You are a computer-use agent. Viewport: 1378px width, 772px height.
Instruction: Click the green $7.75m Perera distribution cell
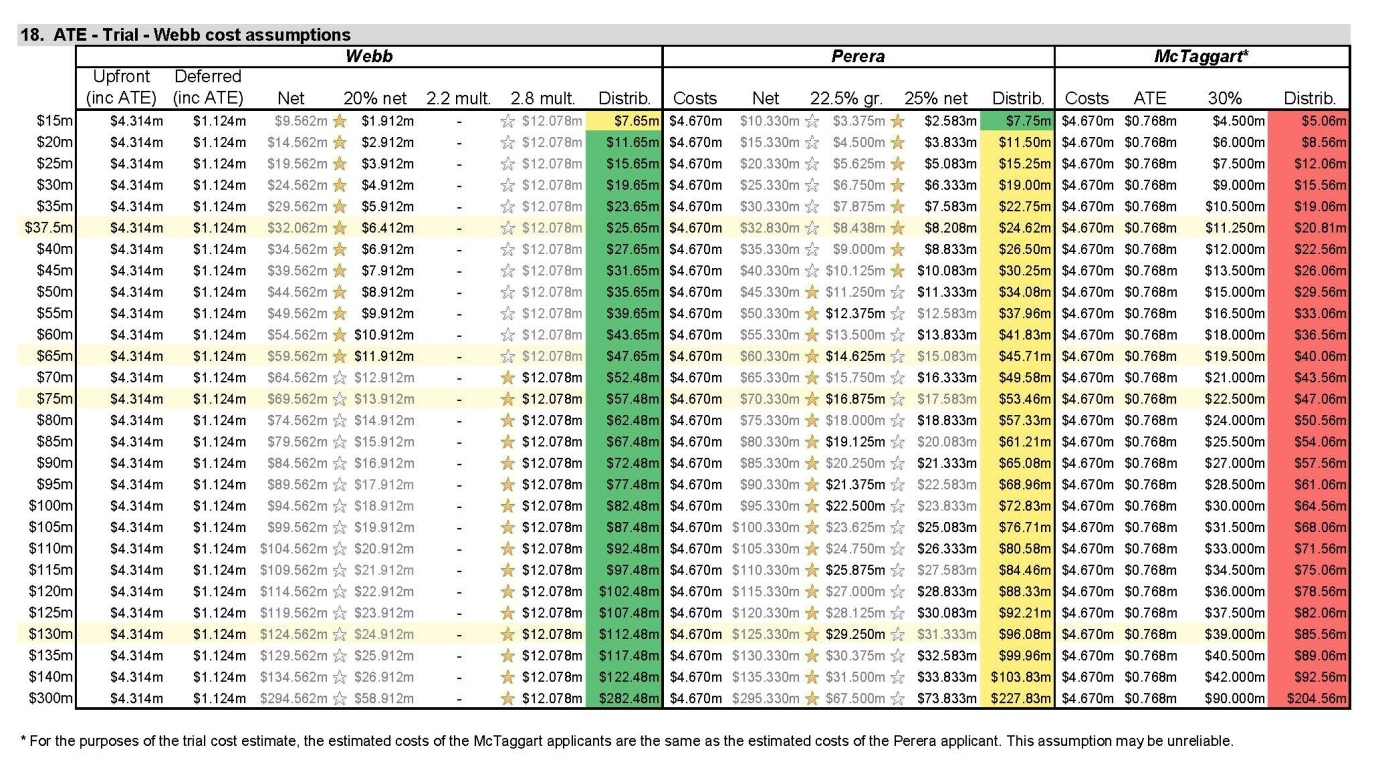[1018, 120]
